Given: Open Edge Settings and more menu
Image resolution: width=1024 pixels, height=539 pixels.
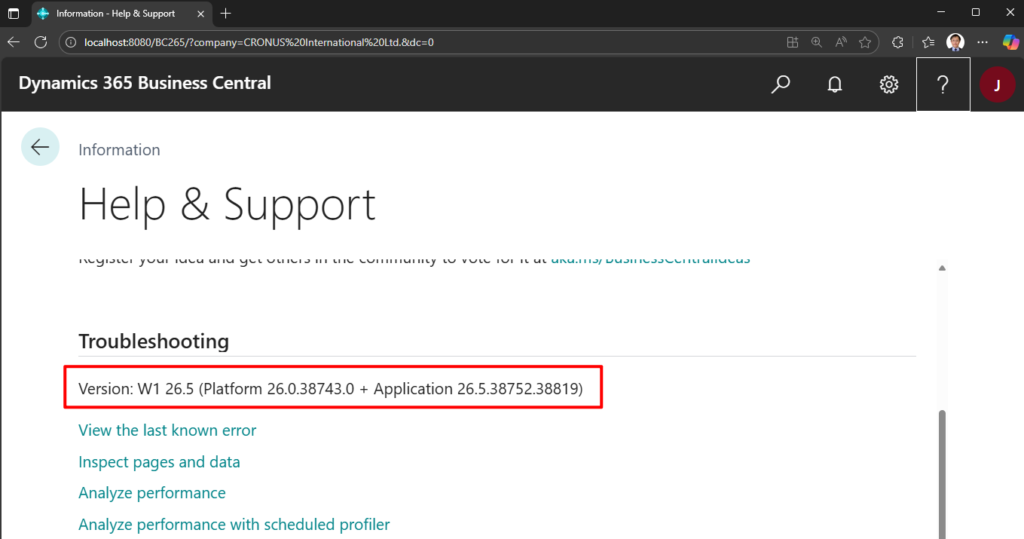Looking at the screenshot, I should [x=982, y=42].
